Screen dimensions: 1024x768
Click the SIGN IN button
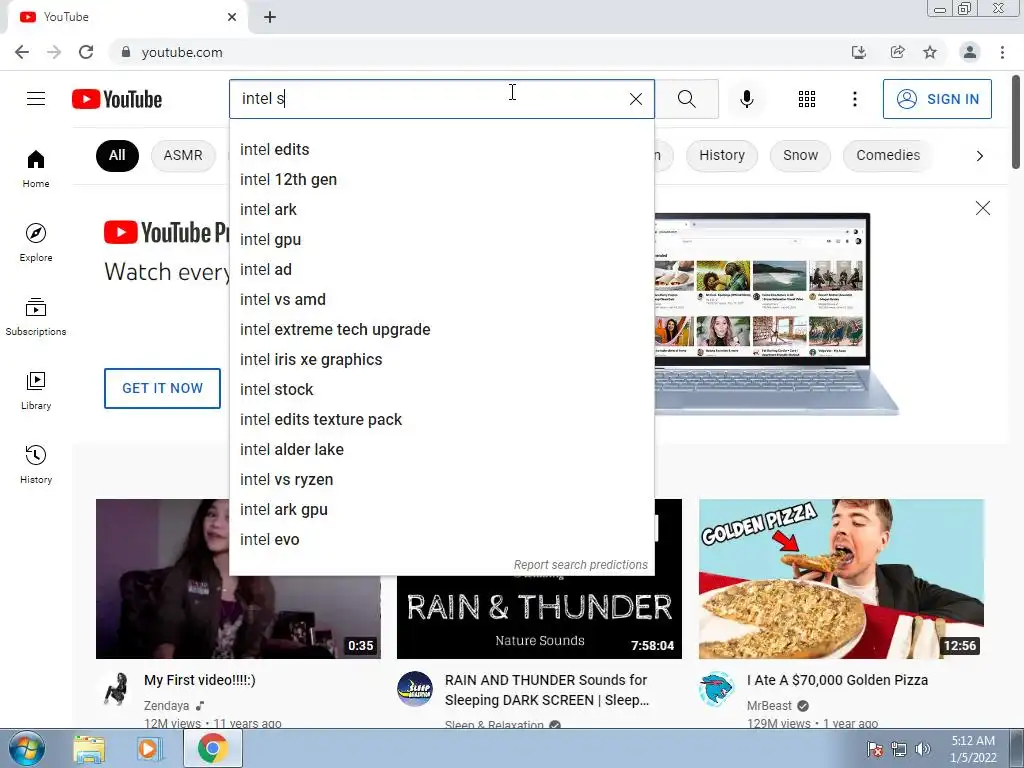(937, 99)
